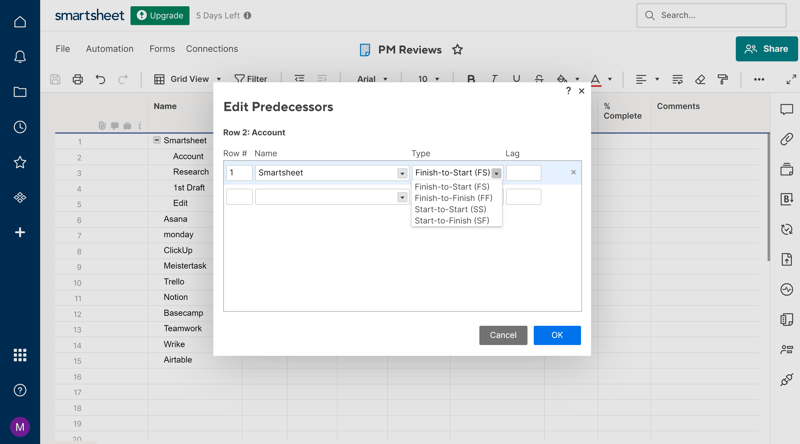Click the Undo arrow in toolbar

101,79
